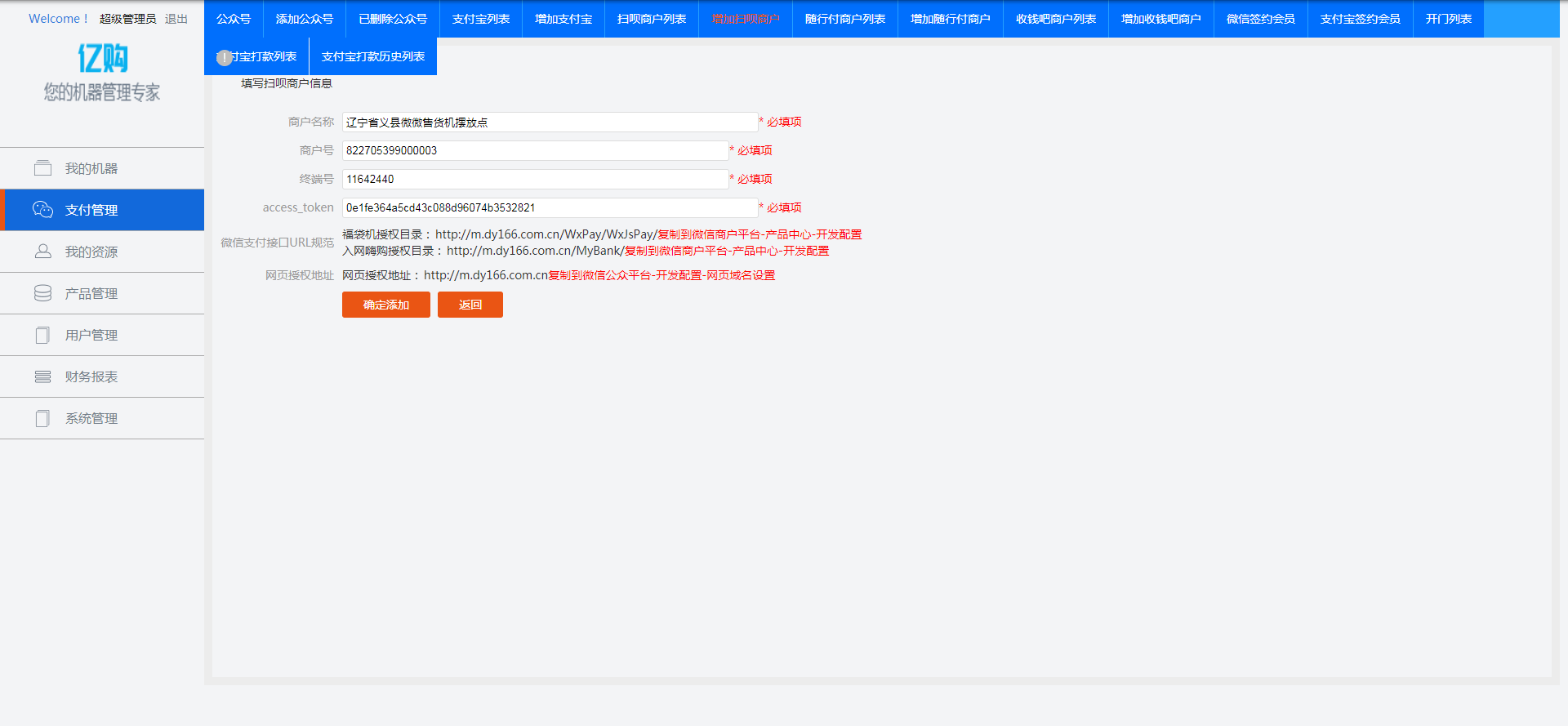
Task: Click the orange 返回 button
Action: coord(470,305)
